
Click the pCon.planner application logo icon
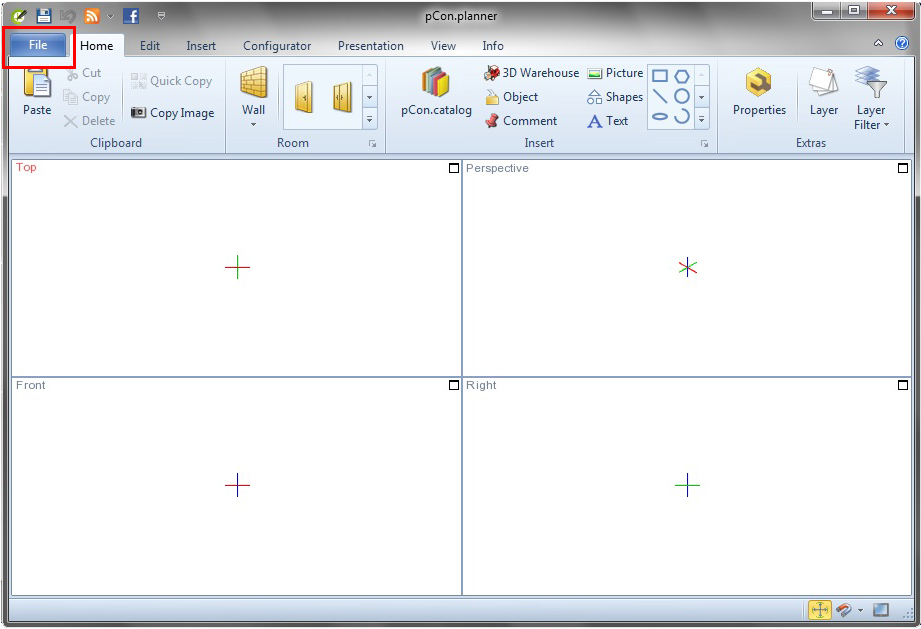click(x=19, y=16)
